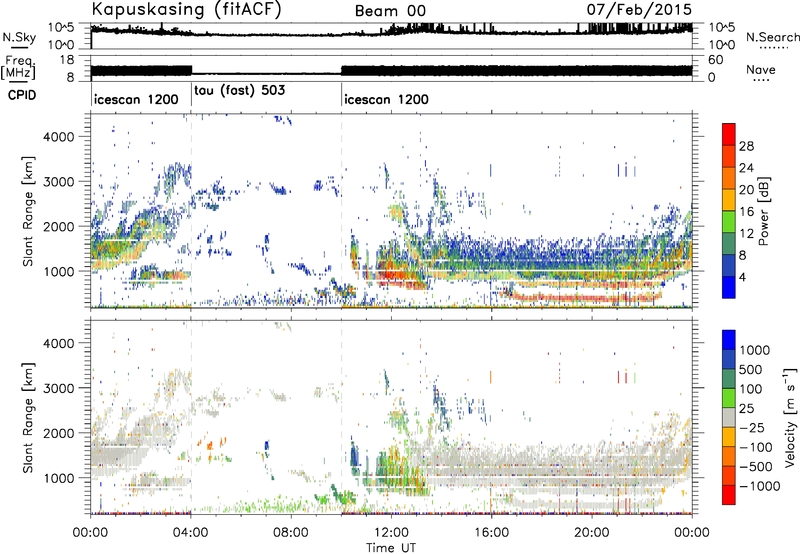The width and height of the screenshot is (800, 554).
Task: Click the 25 label on Velocity colorbar
Action: 746,409
